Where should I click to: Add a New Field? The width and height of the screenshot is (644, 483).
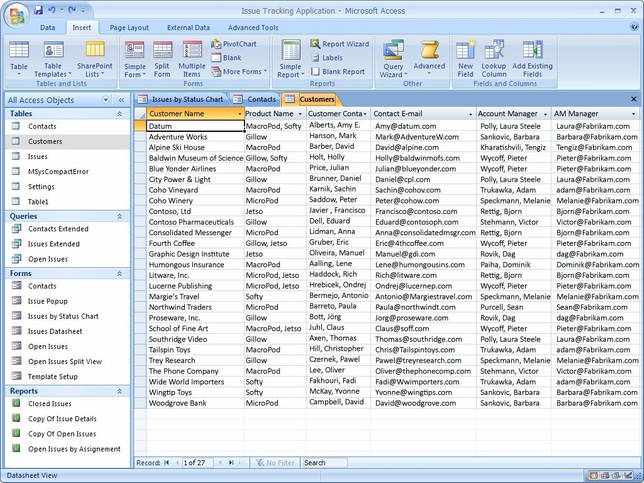click(465, 59)
